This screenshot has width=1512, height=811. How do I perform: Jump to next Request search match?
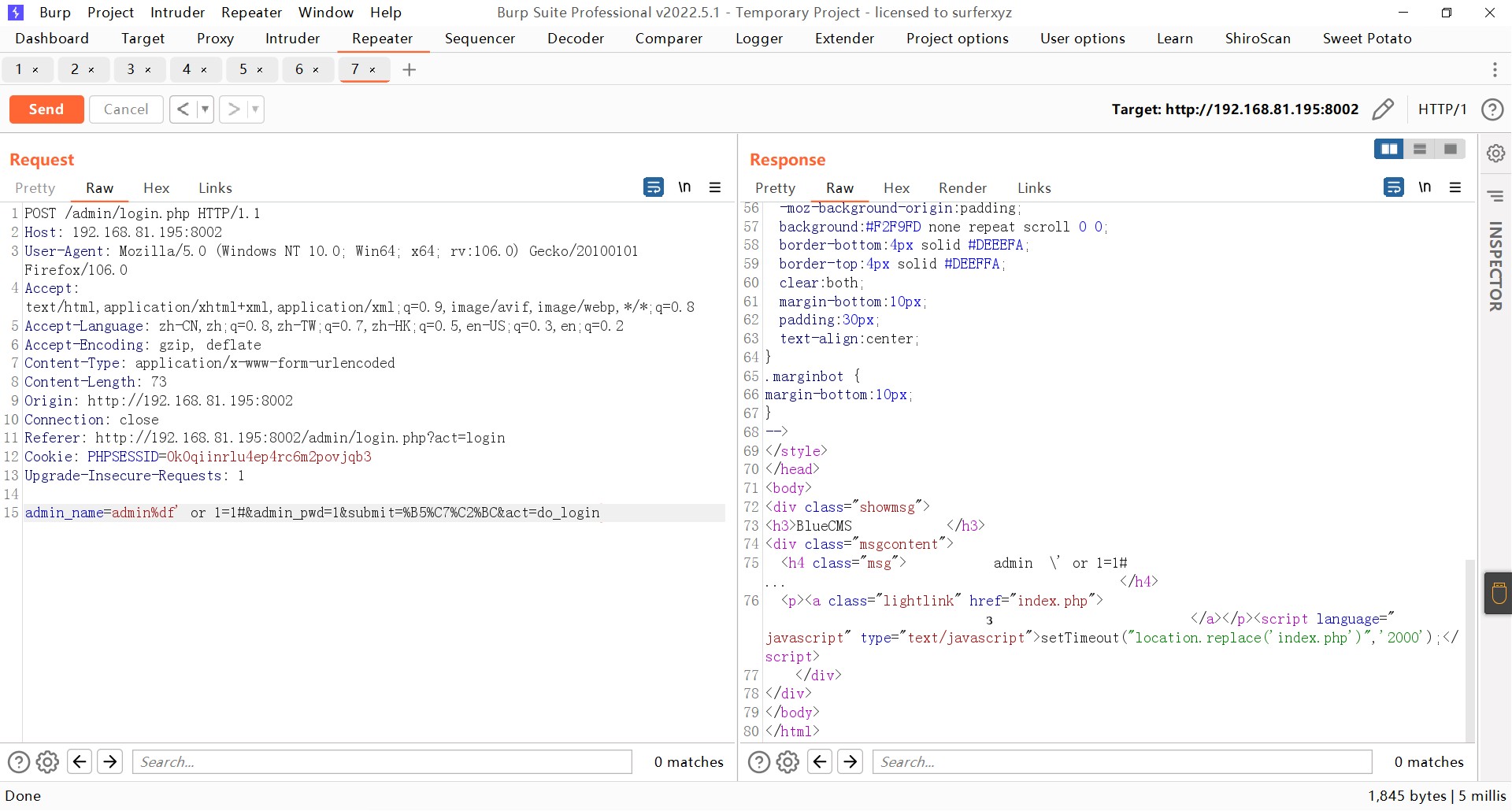click(110, 761)
